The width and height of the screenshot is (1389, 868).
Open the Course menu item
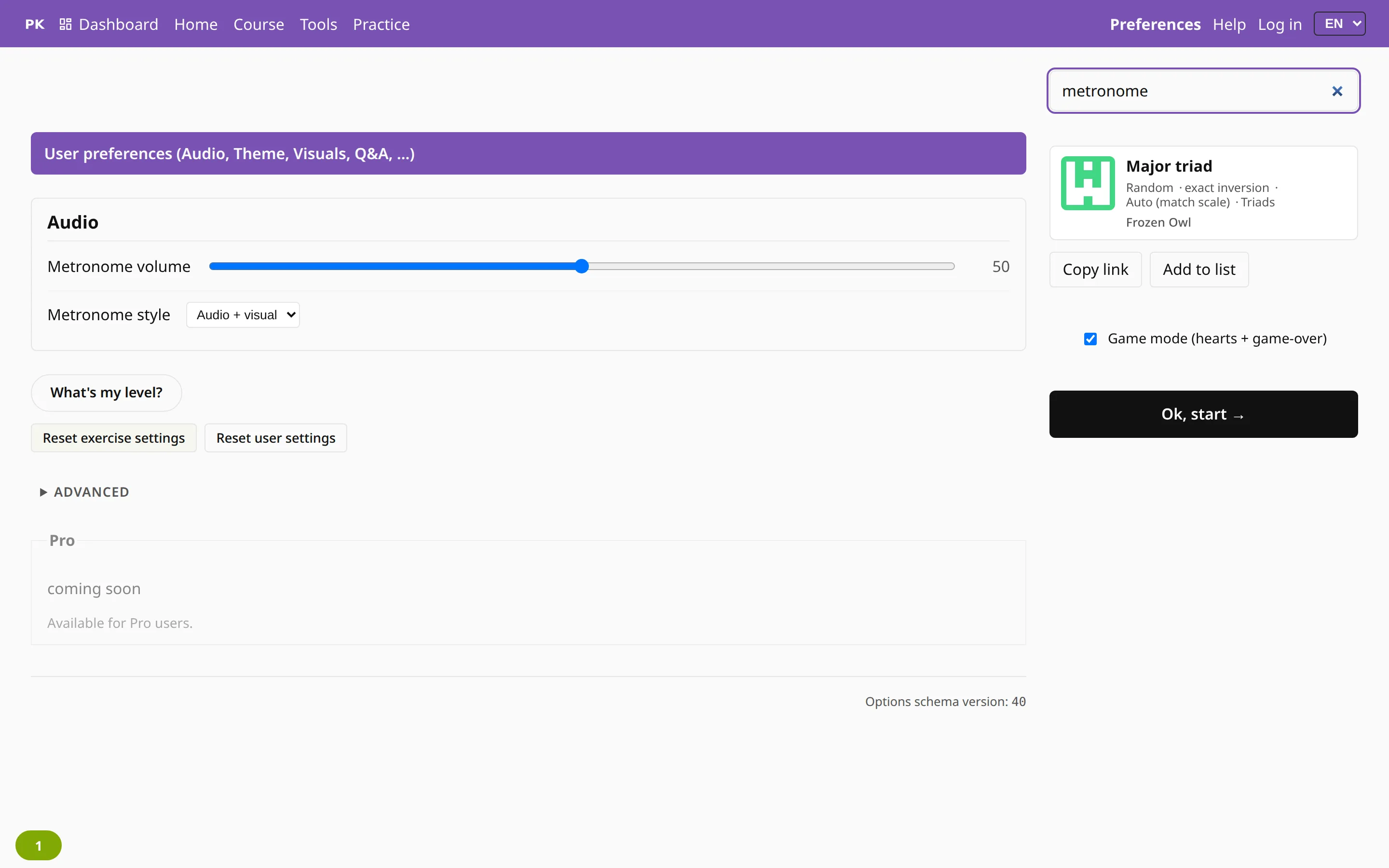point(259,24)
